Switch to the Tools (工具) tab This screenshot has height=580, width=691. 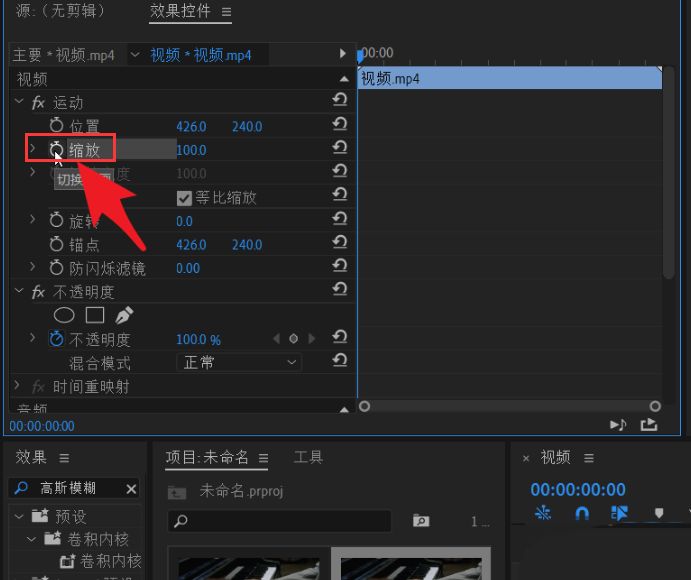308,457
